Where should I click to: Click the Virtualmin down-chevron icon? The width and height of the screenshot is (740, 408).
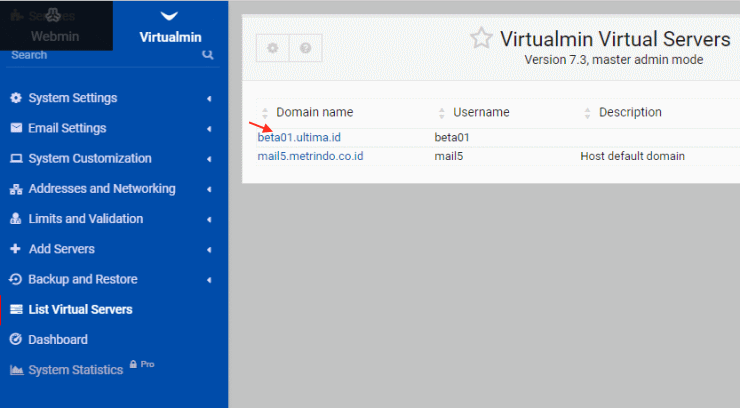click(x=169, y=16)
